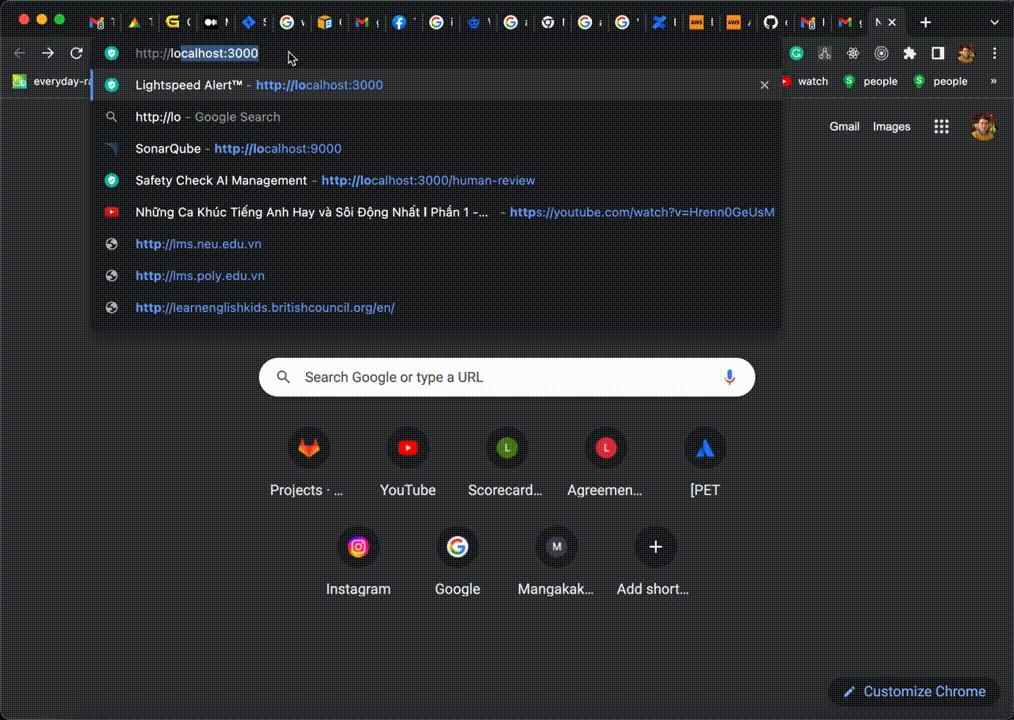Pick the Safety Check AI Management suggestion
1014x720 pixels.
click(435, 180)
